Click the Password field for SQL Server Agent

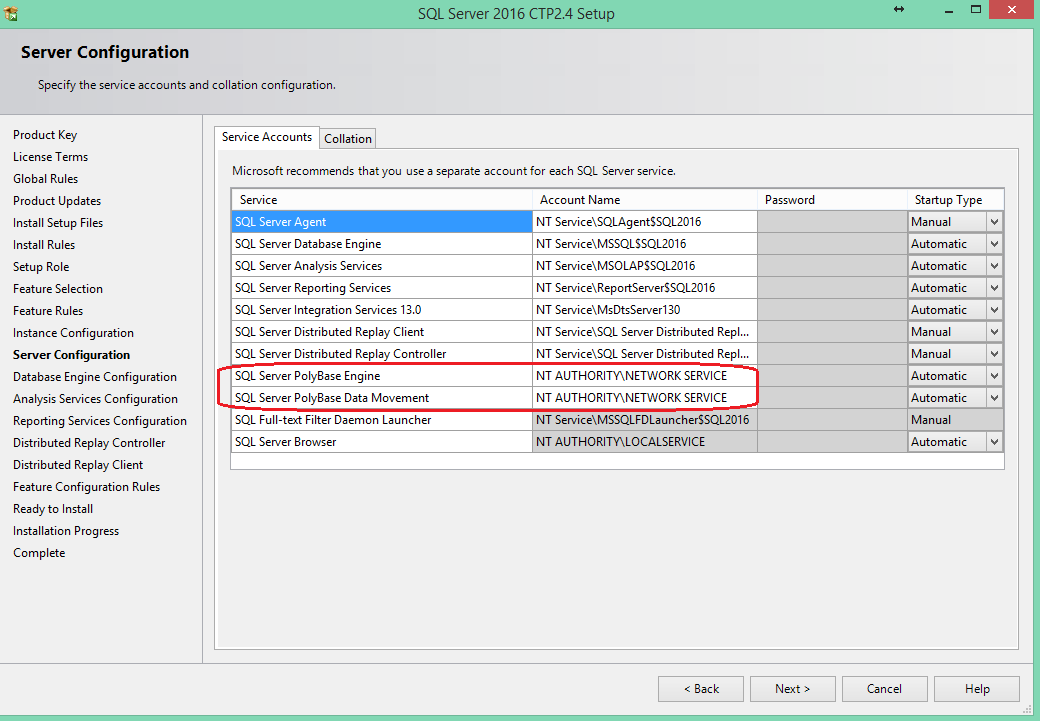click(832, 222)
